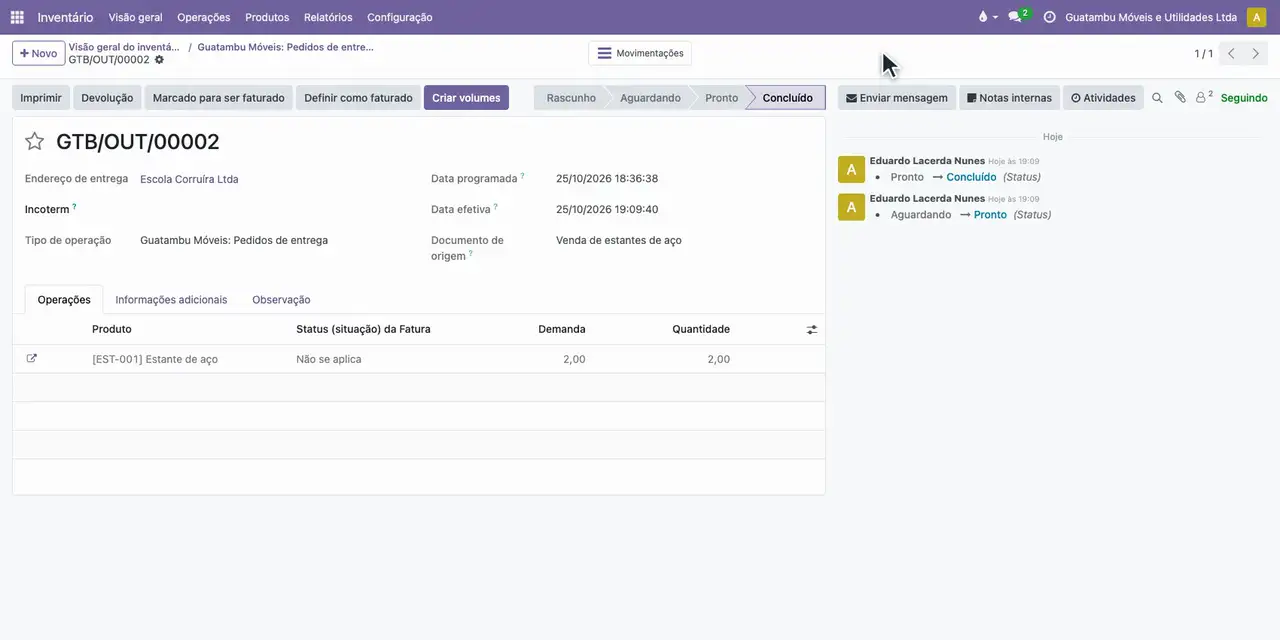Select Pronto status stage
This screenshot has width=1280, height=640.
coord(721,98)
